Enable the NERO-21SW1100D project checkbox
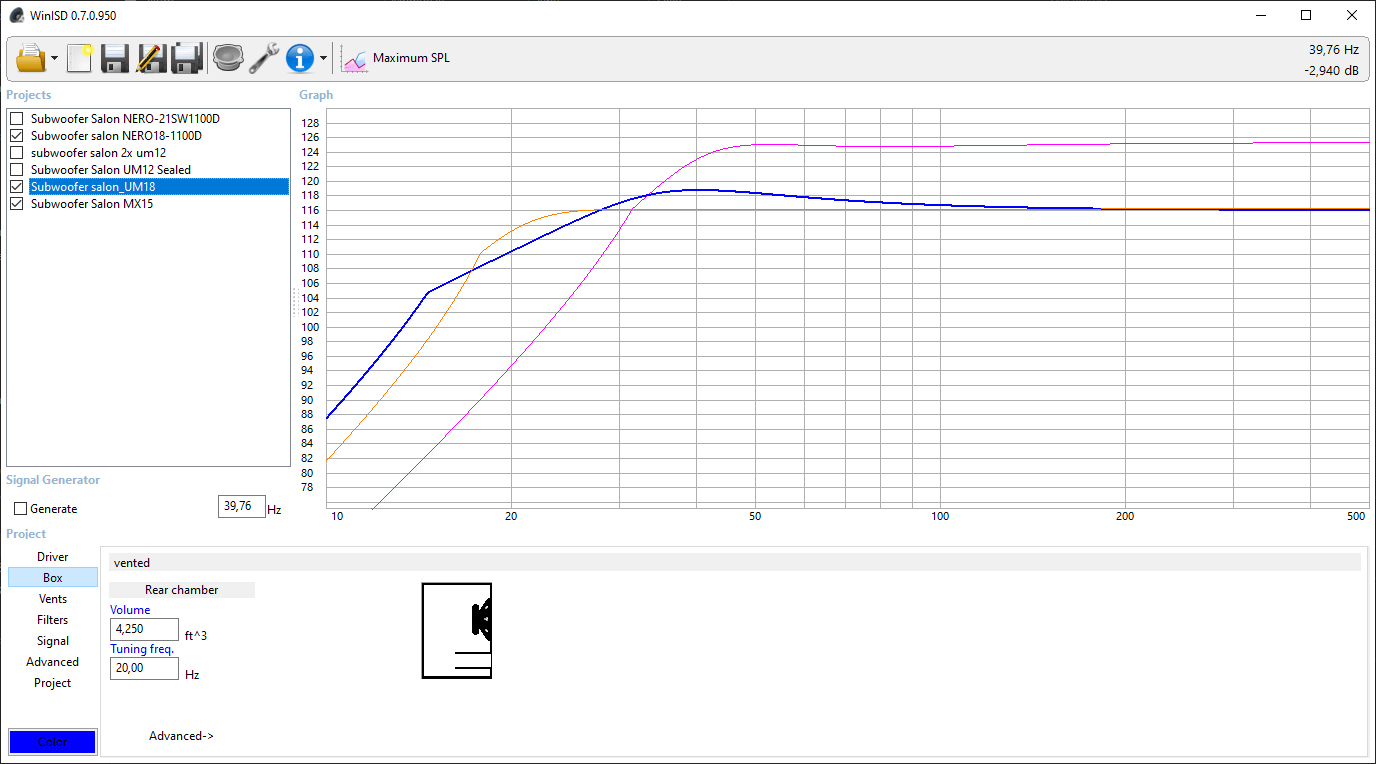 (x=16, y=119)
